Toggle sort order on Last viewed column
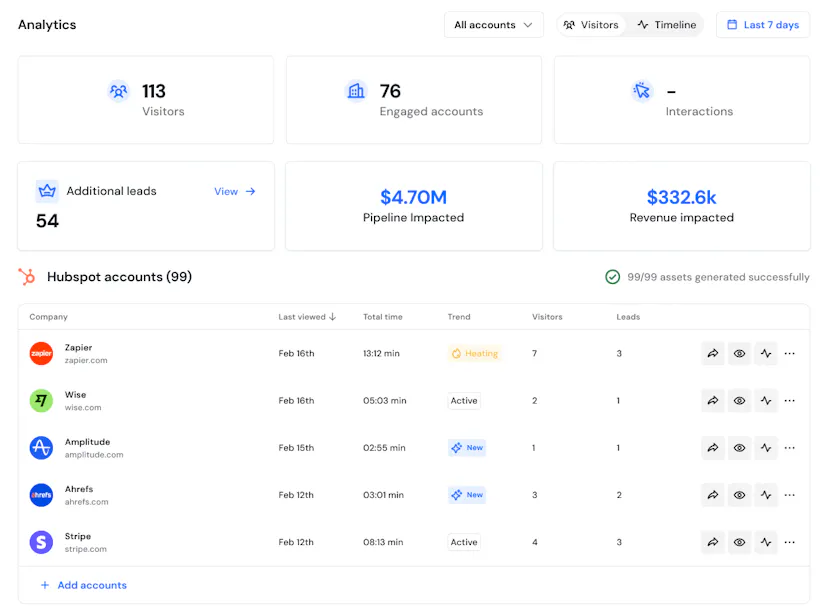The image size is (828, 616). pyautogui.click(x=329, y=316)
